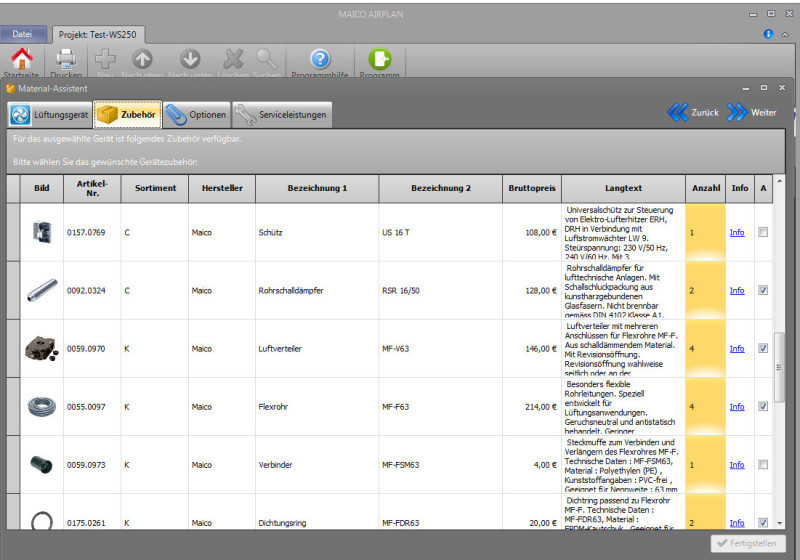Click the Langtext column header

tap(623, 188)
